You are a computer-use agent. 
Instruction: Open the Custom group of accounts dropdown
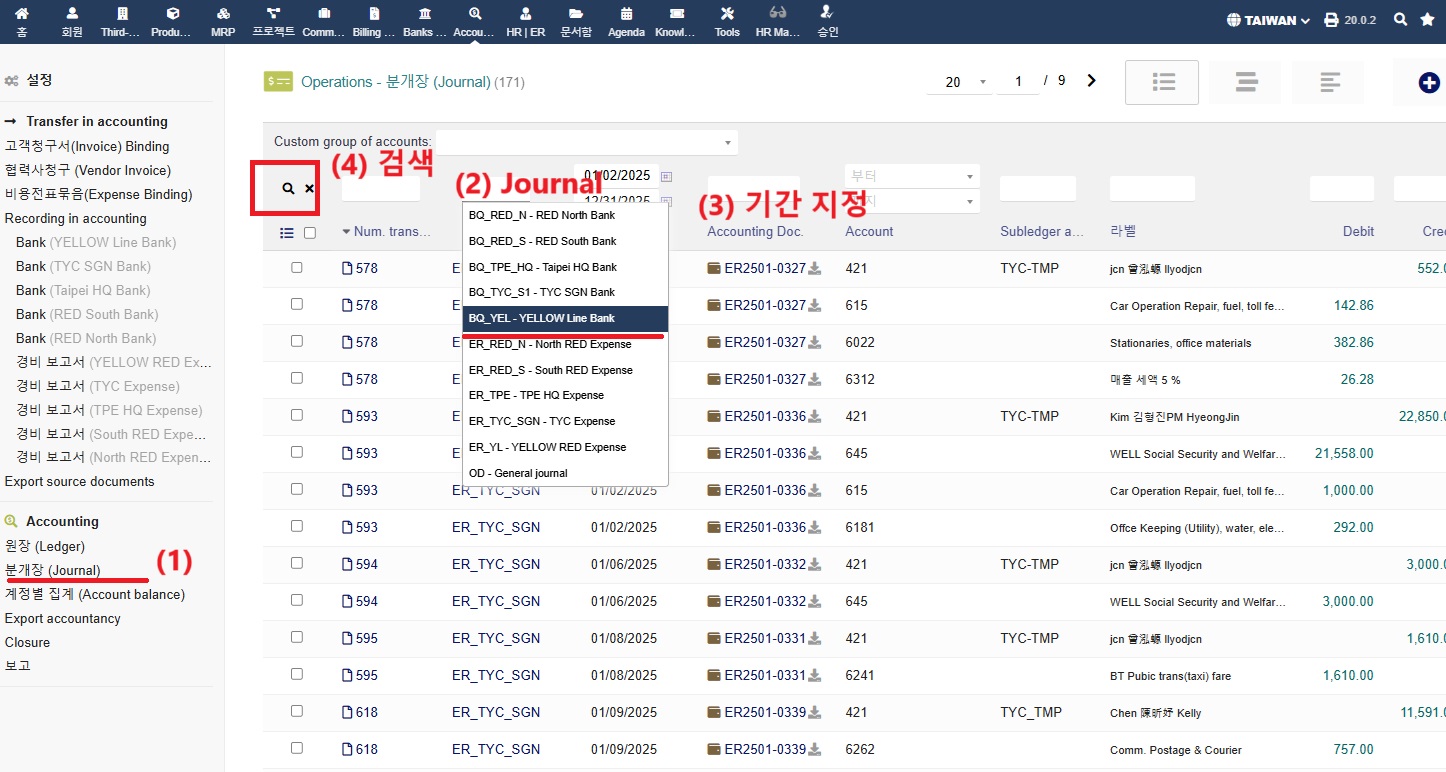586,143
